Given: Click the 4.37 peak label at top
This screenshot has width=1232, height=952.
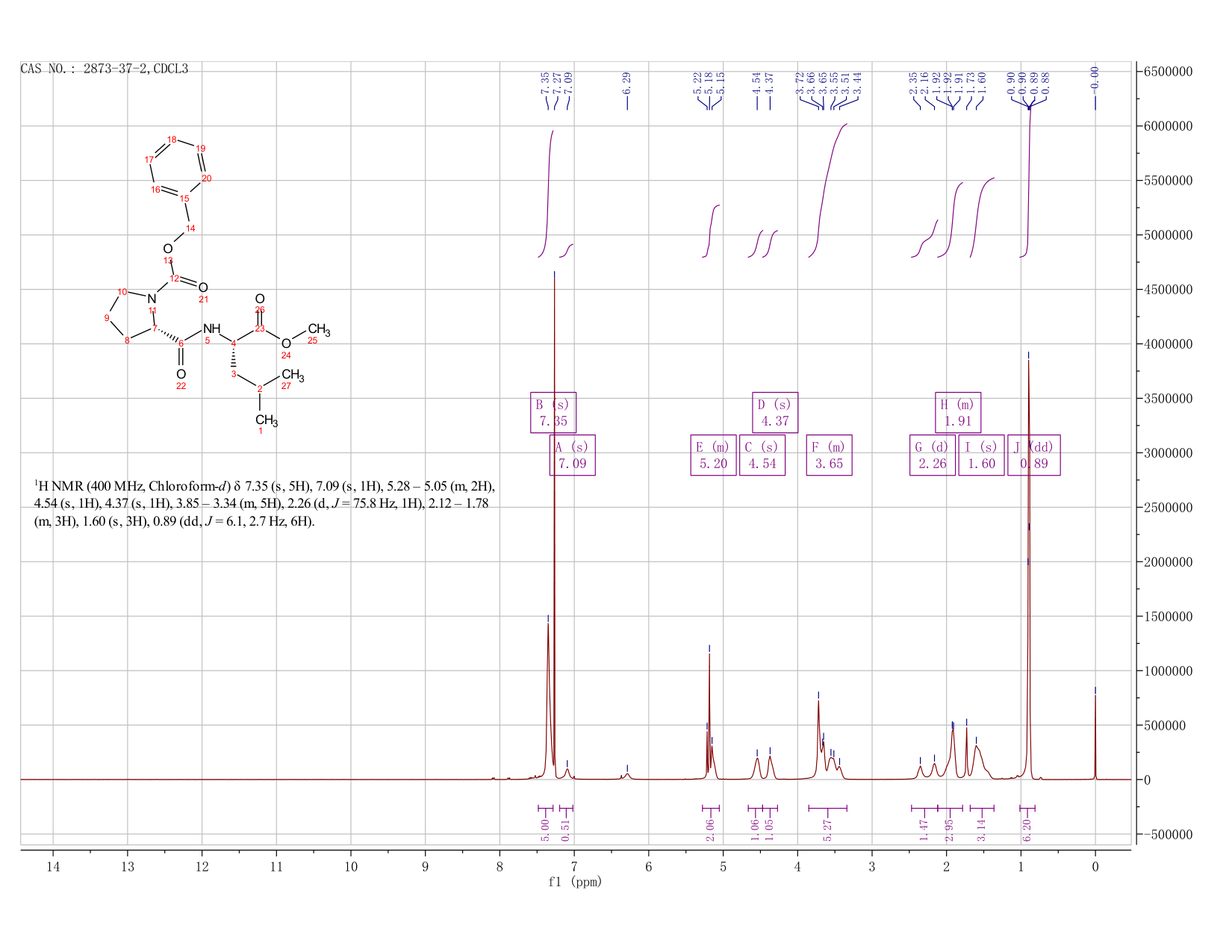Looking at the screenshot, I should coord(770,81).
